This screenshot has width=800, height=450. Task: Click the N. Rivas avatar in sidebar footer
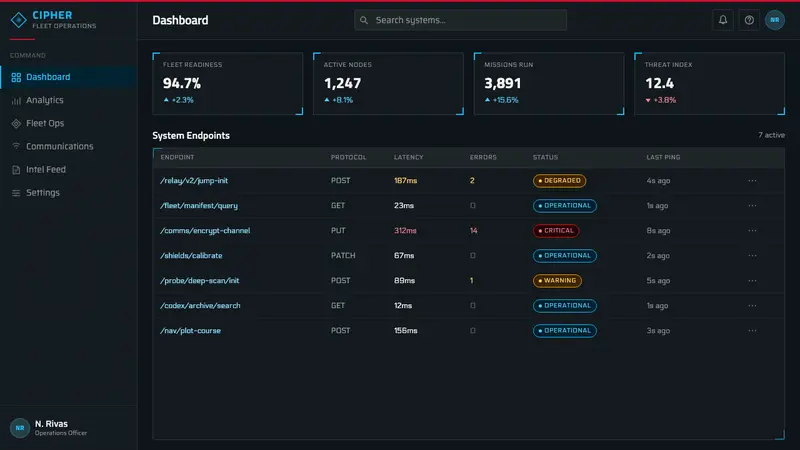pos(20,428)
